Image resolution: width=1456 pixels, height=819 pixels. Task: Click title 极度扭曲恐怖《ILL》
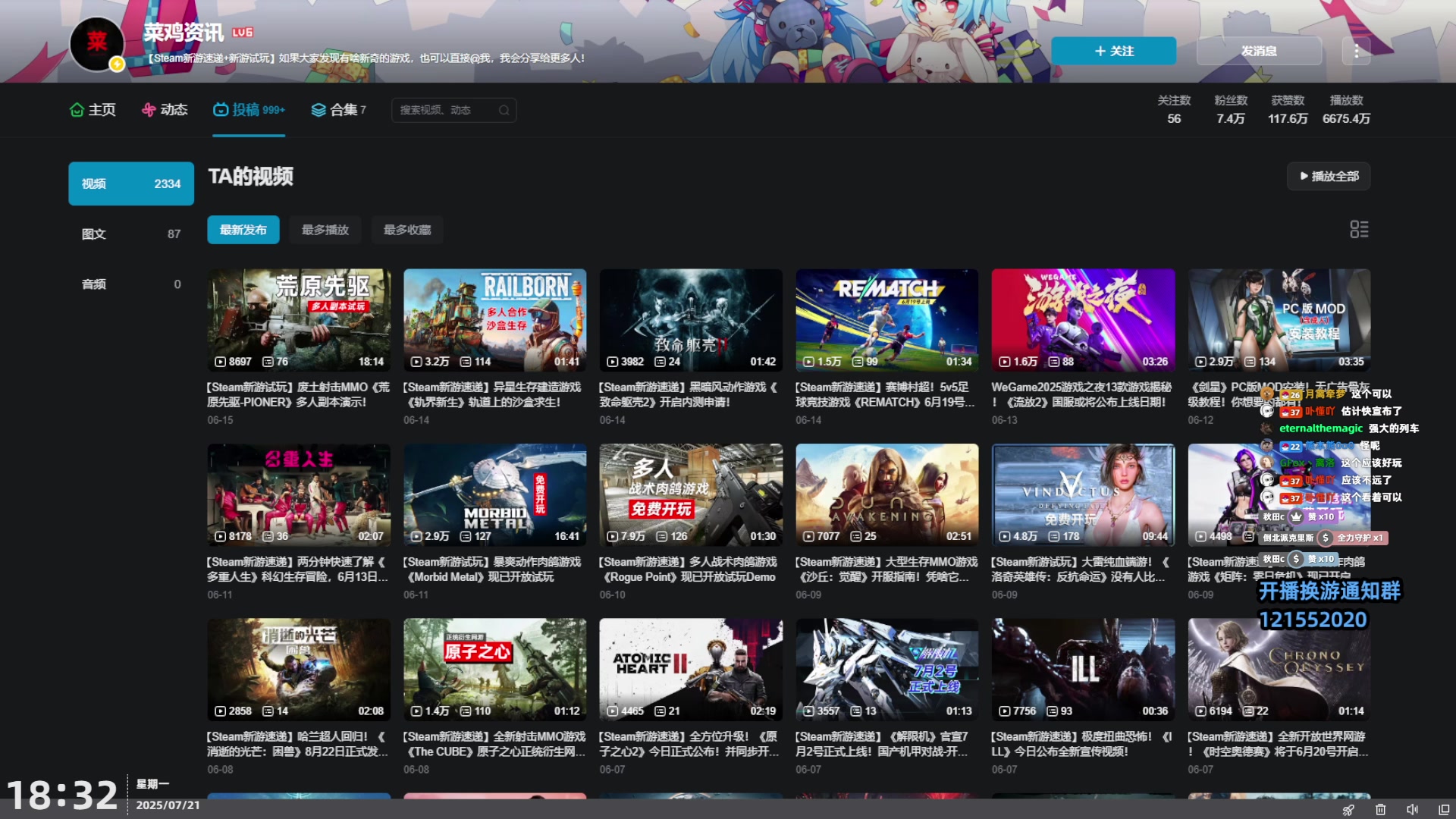click(x=1082, y=744)
